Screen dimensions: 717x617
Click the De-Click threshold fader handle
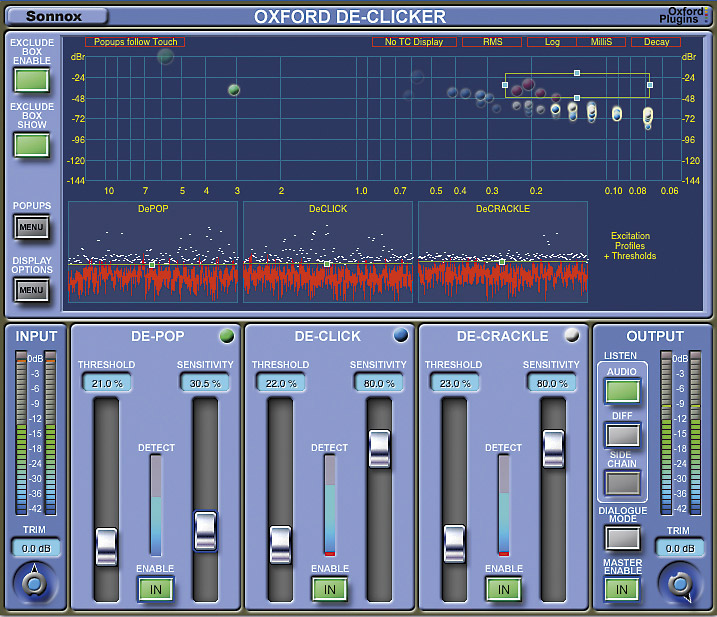tap(280, 544)
